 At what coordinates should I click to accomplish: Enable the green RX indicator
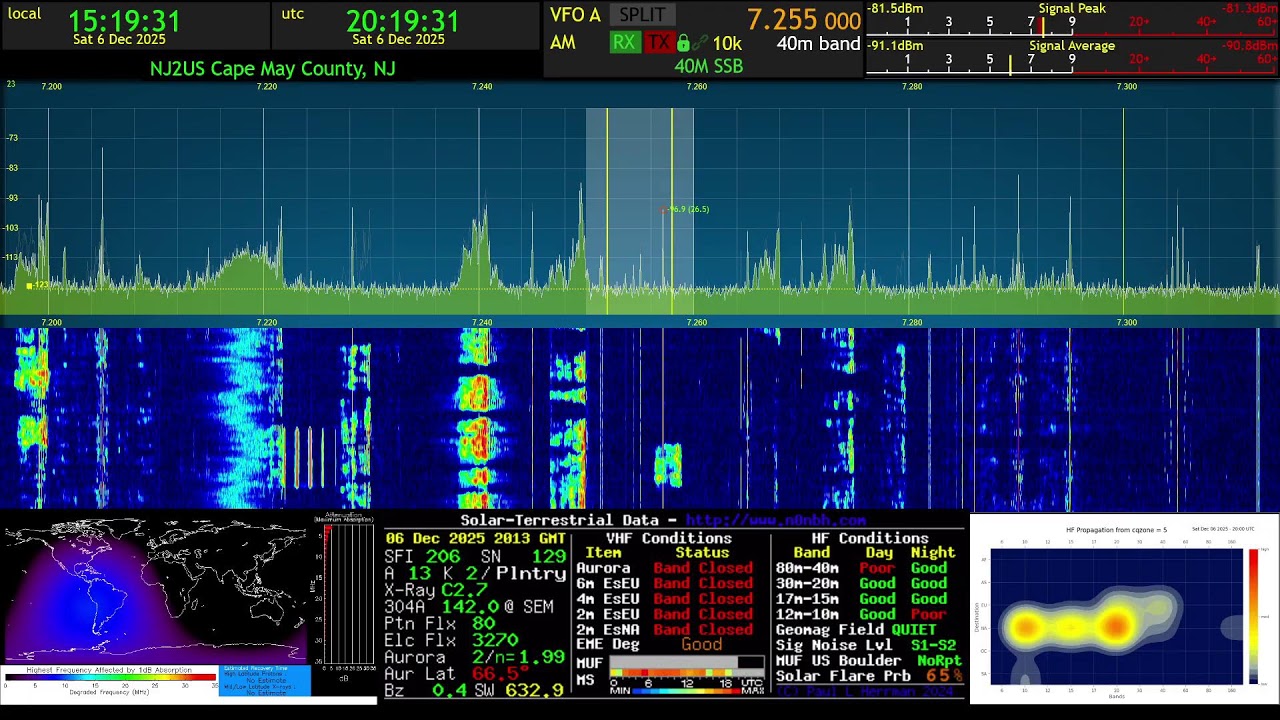[624, 43]
